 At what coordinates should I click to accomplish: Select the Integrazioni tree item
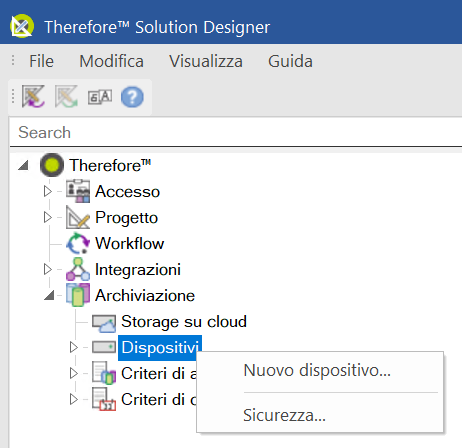click(138, 270)
